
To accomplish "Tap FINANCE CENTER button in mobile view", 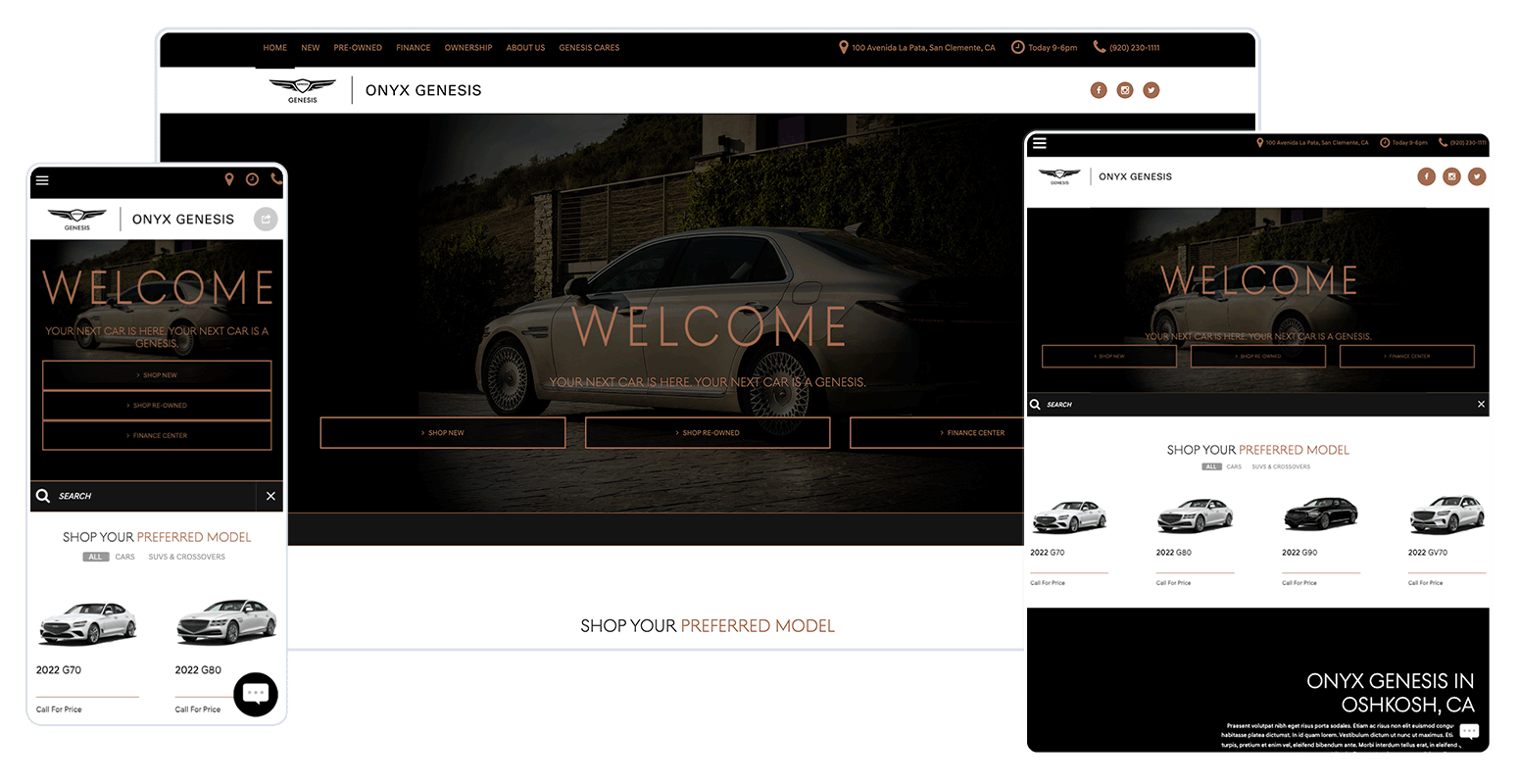I will pyautogui.click(x=157, y=435).
